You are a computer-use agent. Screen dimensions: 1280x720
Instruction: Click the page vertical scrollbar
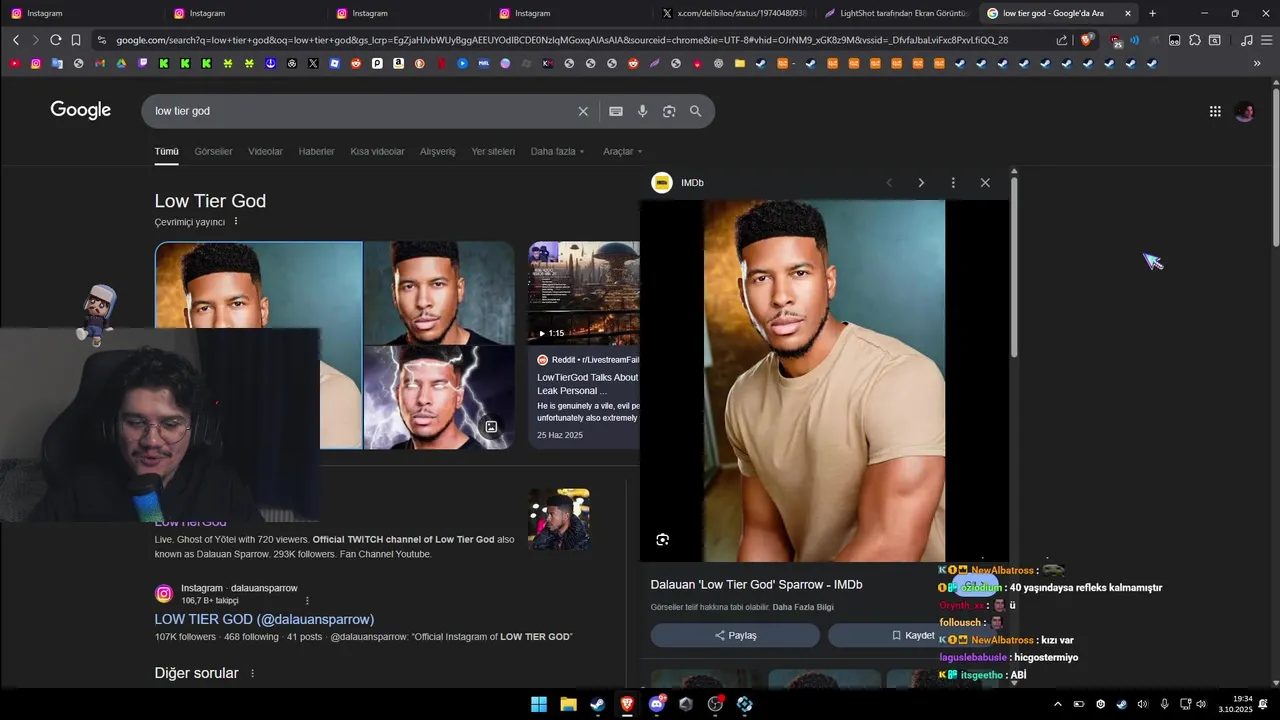click(x=1275, y=165)
